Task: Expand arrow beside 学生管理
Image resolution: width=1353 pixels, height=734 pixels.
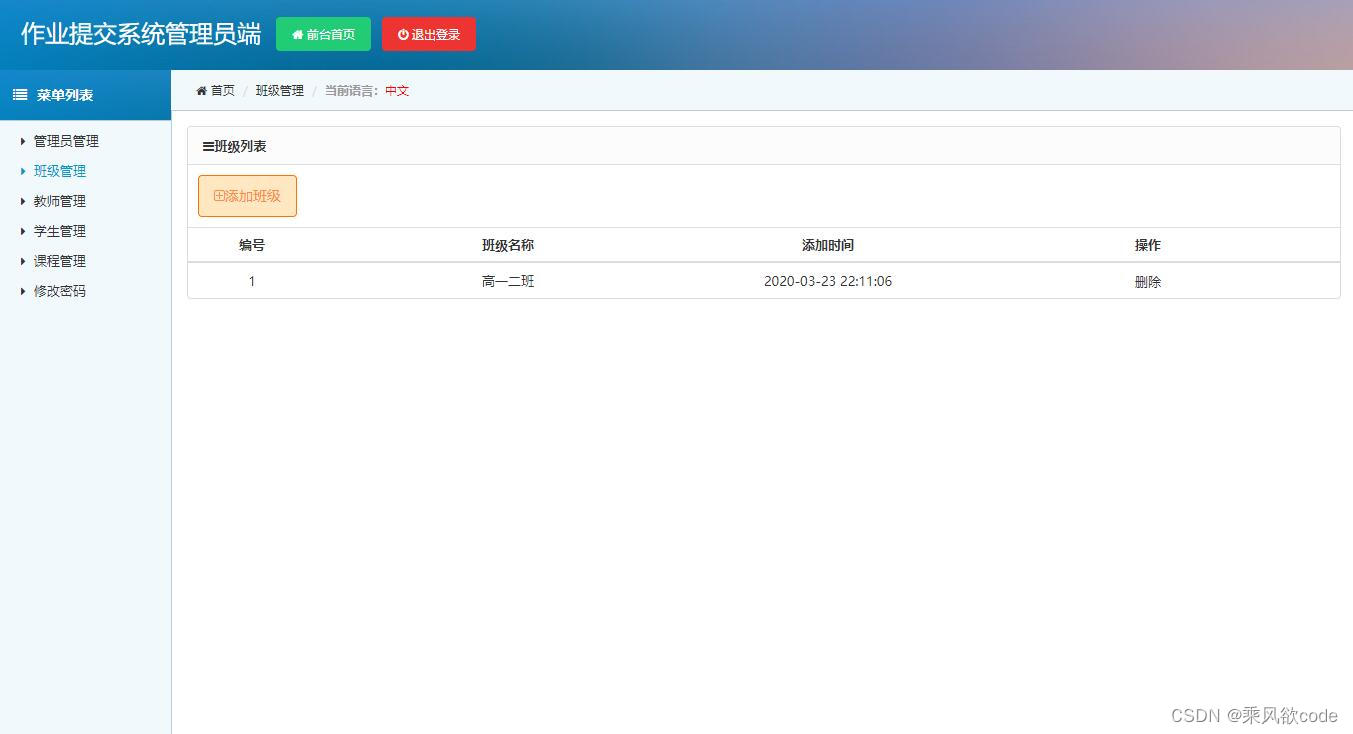Action: click(23, 231)
